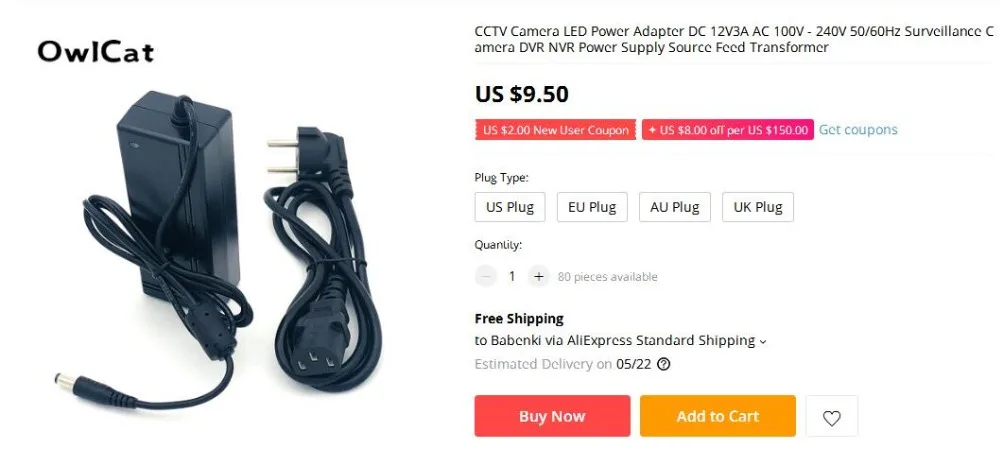This screenshot has height=449, width=1000.
Task: Claim the US $2.00 New User Coupon
Action: [x=555, y=130]
